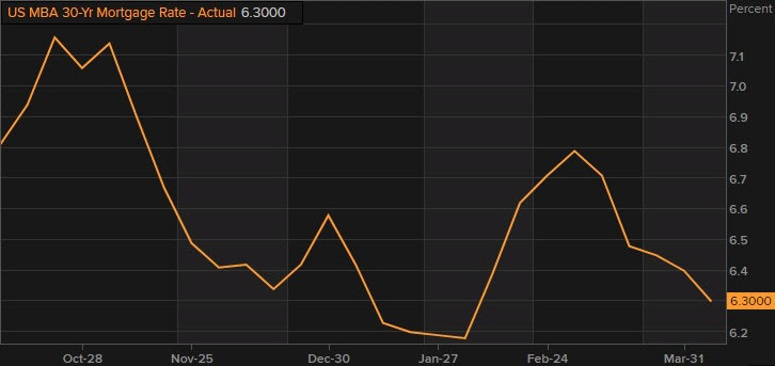Click the 6.8 y-axis tick label
The width and height of the screenshot is (775, 366).
coord(737,148)
